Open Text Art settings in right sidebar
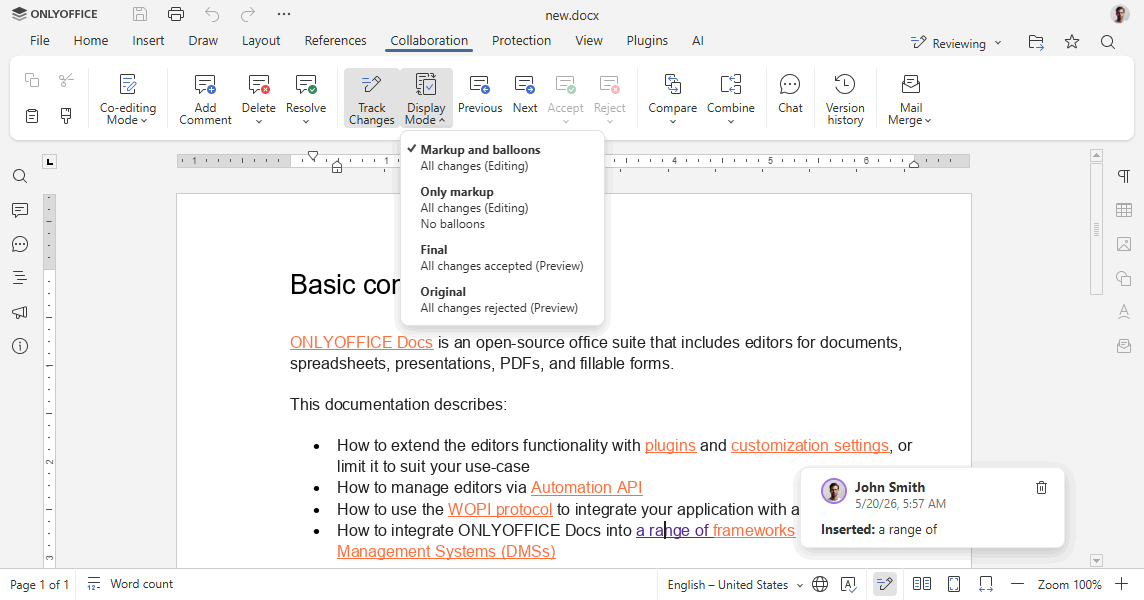The width and height of the screenshot is (1144, 600). (x=1124, y=312)
